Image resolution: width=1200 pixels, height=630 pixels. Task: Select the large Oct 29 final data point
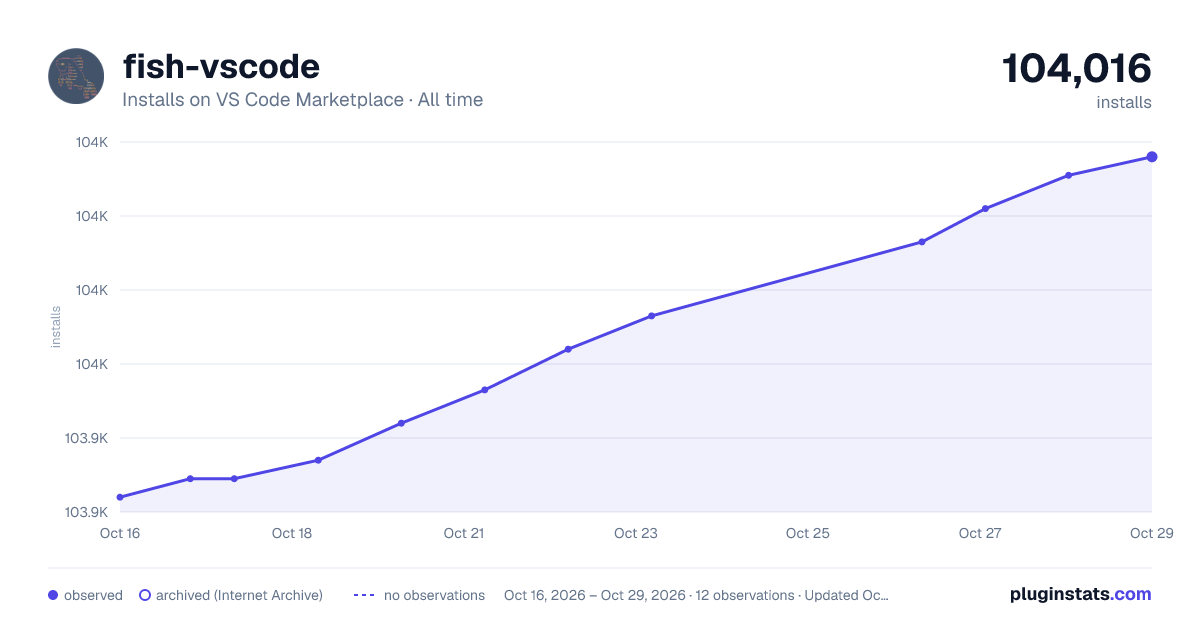click(x=1152, y=157)
